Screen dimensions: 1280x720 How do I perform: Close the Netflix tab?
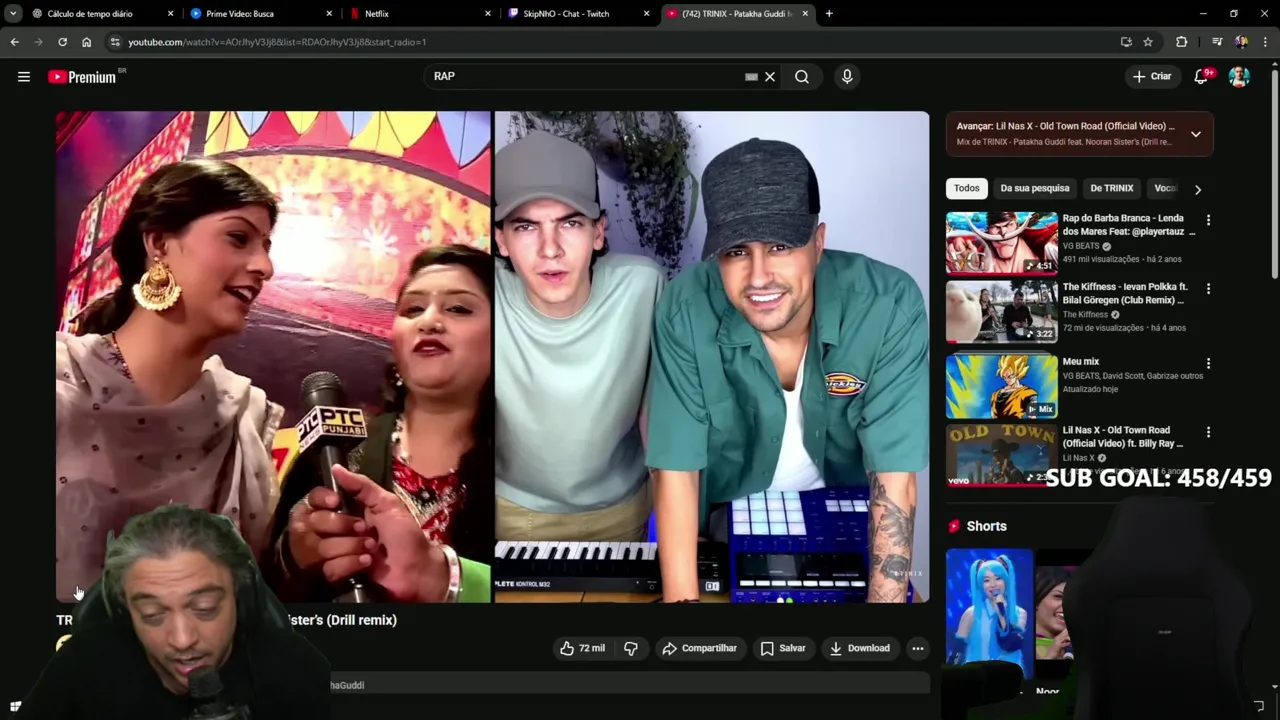[488, 14]
